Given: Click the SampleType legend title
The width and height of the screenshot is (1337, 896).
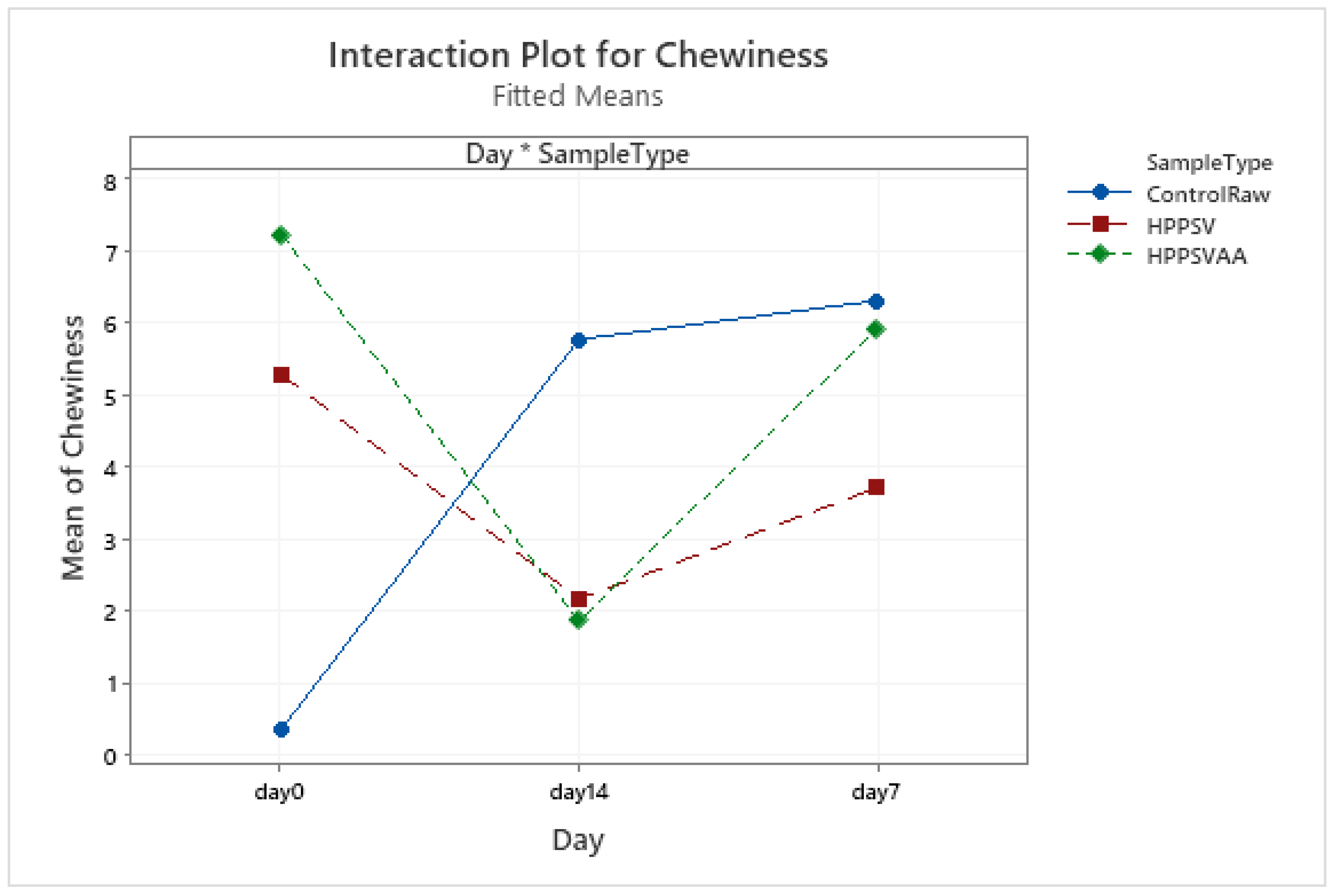Looking at the screenshot, I should [x=1209, y=164].
